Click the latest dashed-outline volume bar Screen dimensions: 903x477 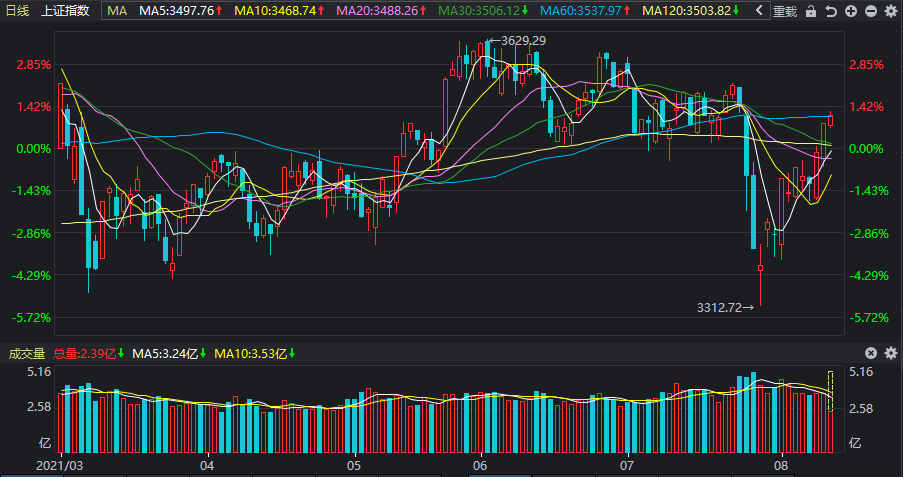(830, 391)
